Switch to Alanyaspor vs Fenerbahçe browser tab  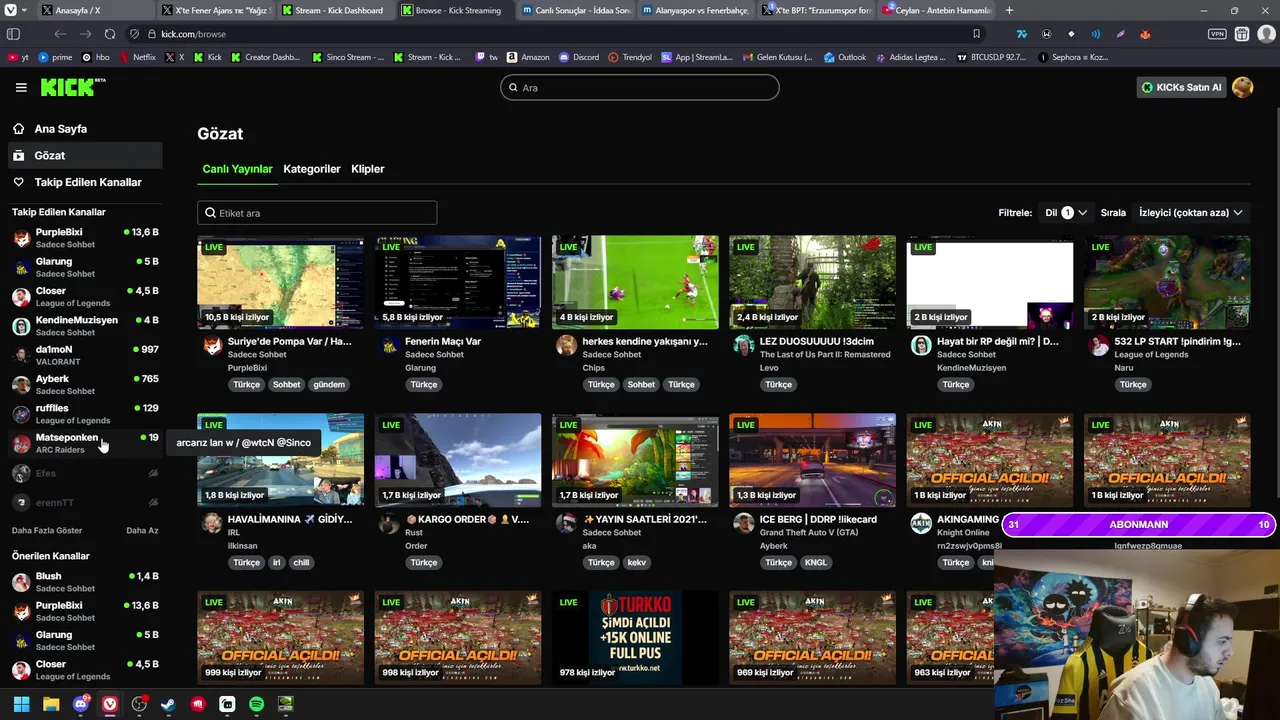click(695, 10)
